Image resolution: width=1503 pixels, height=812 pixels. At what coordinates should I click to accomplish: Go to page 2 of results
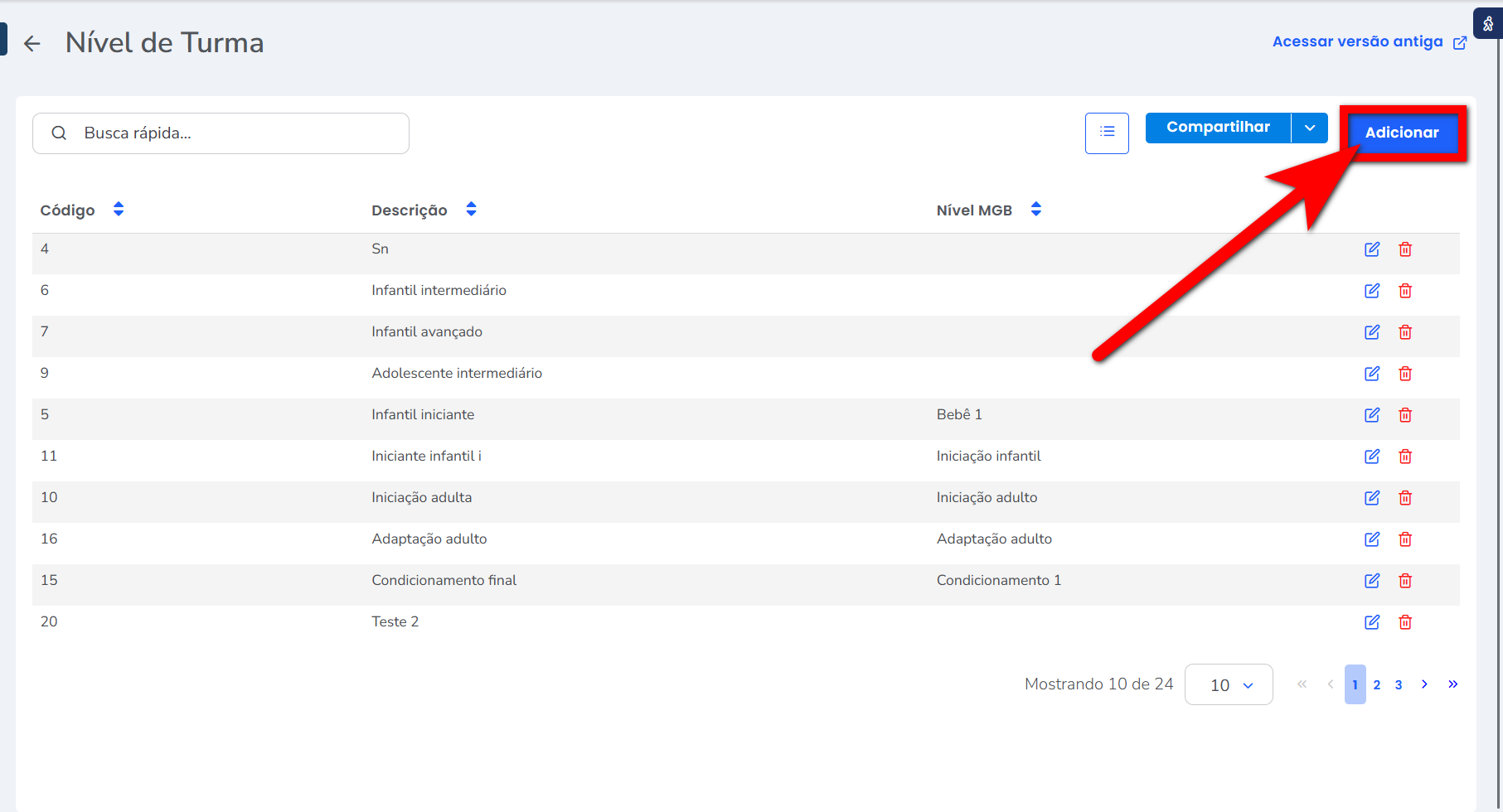pos(1377,684)
